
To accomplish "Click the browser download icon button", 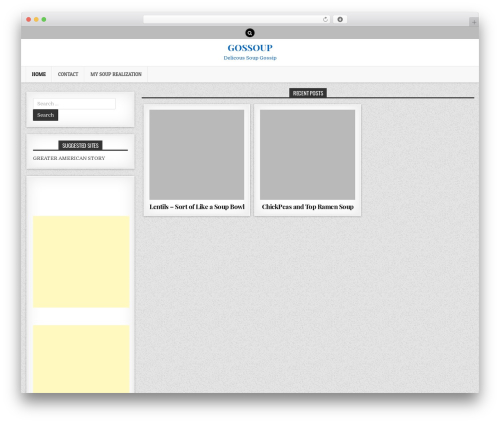I will click(x=340, y=19).
